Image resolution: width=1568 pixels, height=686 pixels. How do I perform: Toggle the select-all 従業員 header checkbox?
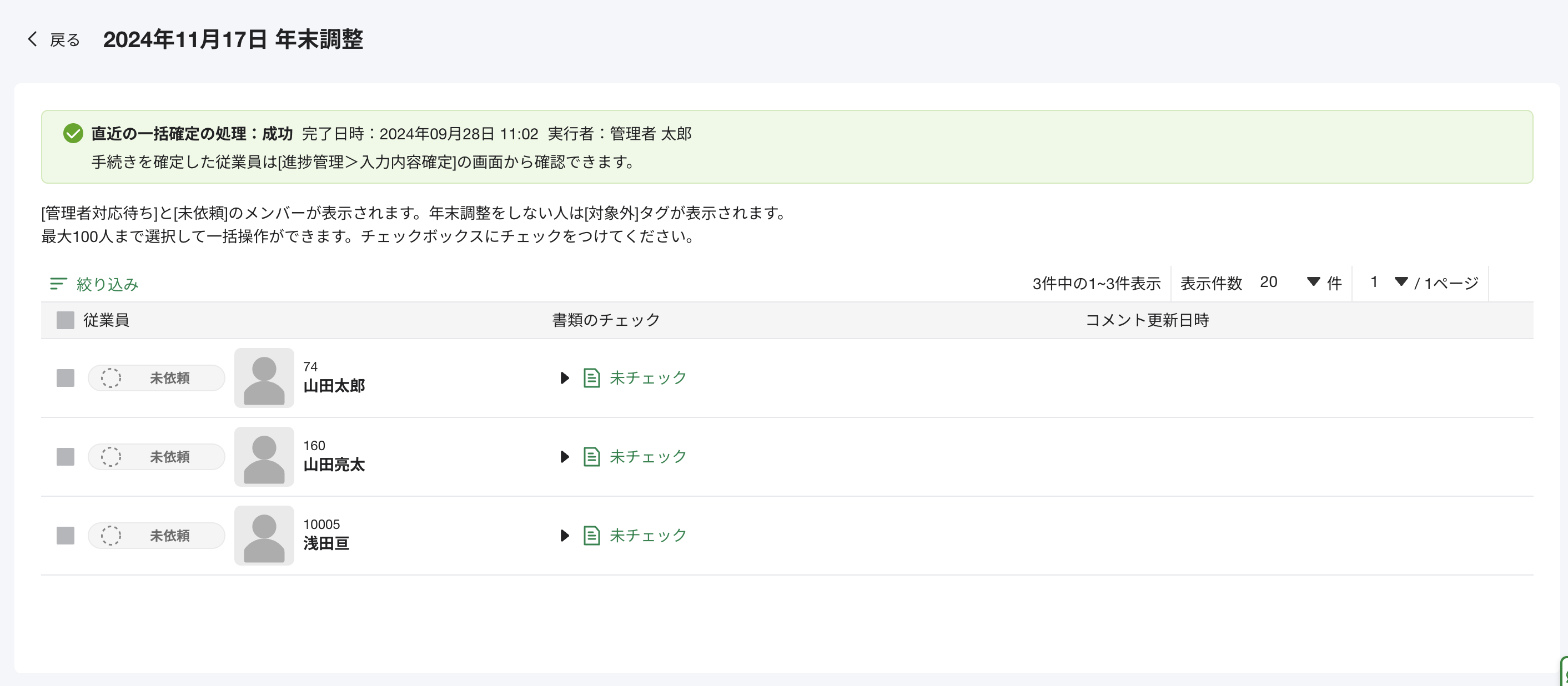click(65, 320)
